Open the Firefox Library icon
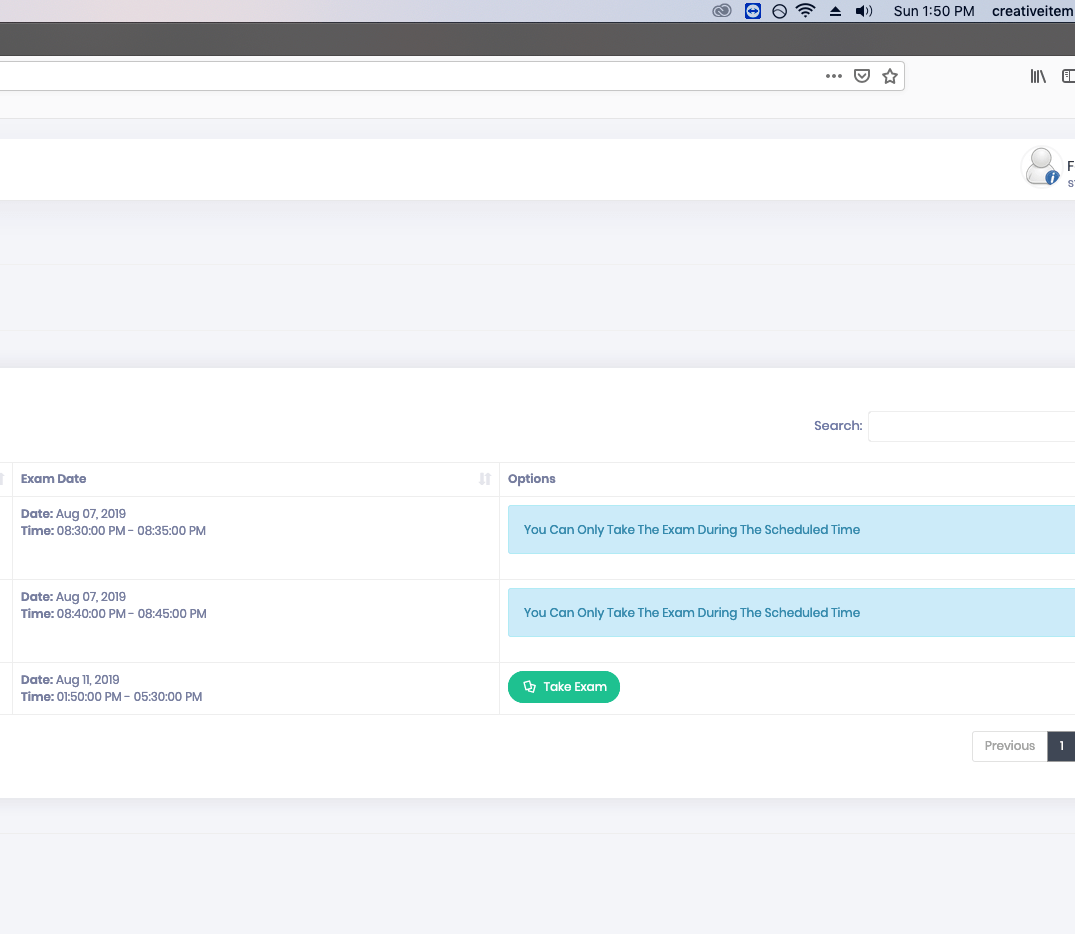Image resolution: width=1075 pixels, height=934 pixels. (1038, 76)
